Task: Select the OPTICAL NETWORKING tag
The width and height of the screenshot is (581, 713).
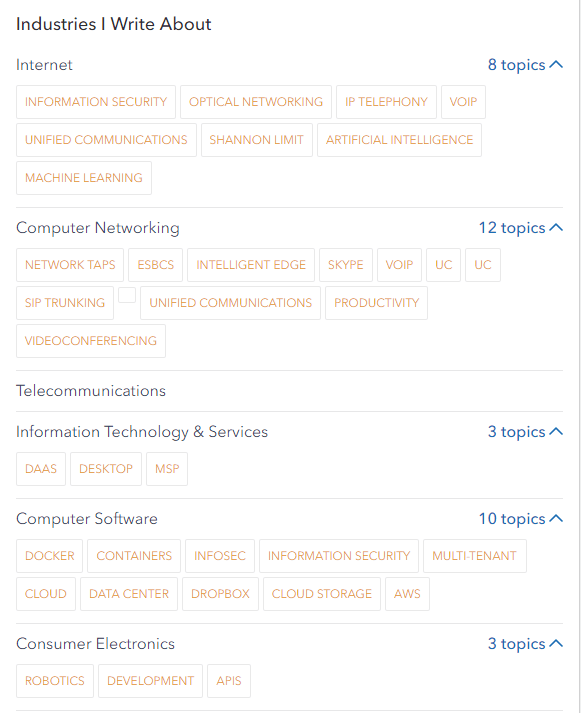Action: [256, 102]
